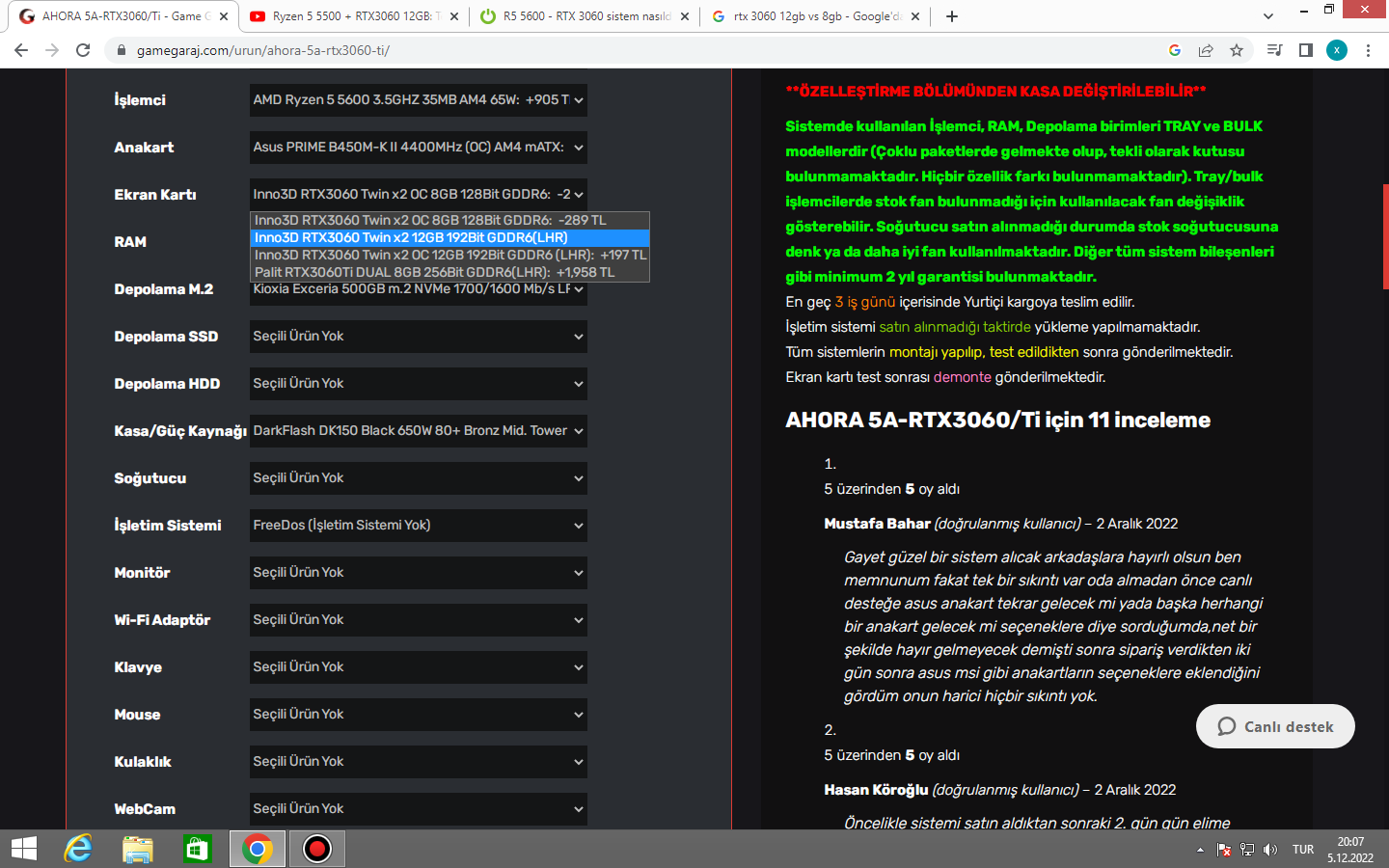The height and width of the screenshot is (868, 1389).
Task: Expand the Soğutucu cooler dropdown
Action: 419,477
